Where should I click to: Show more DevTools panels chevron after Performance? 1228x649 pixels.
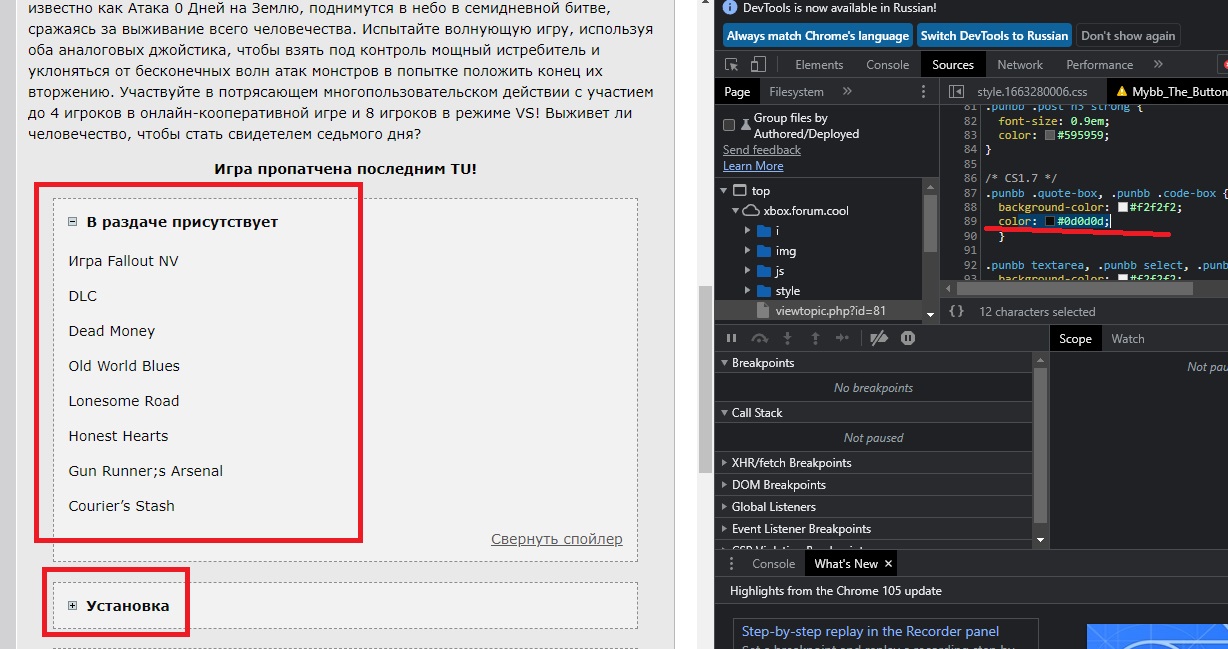1158,65
